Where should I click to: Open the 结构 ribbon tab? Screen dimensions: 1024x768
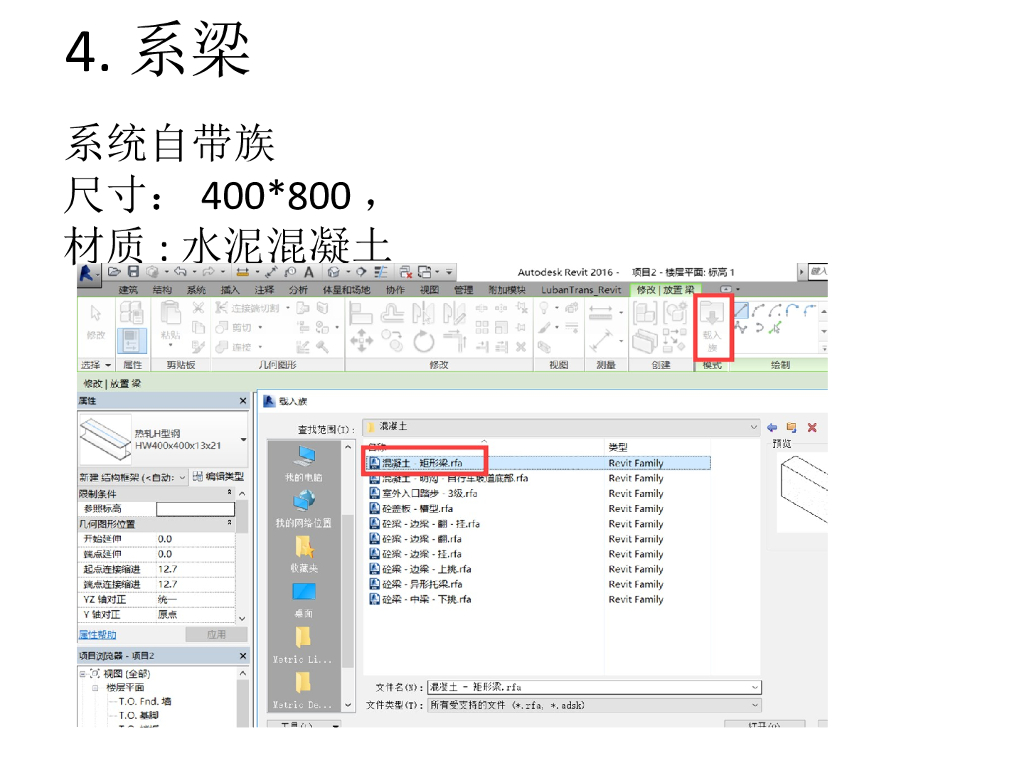[162, 289]
